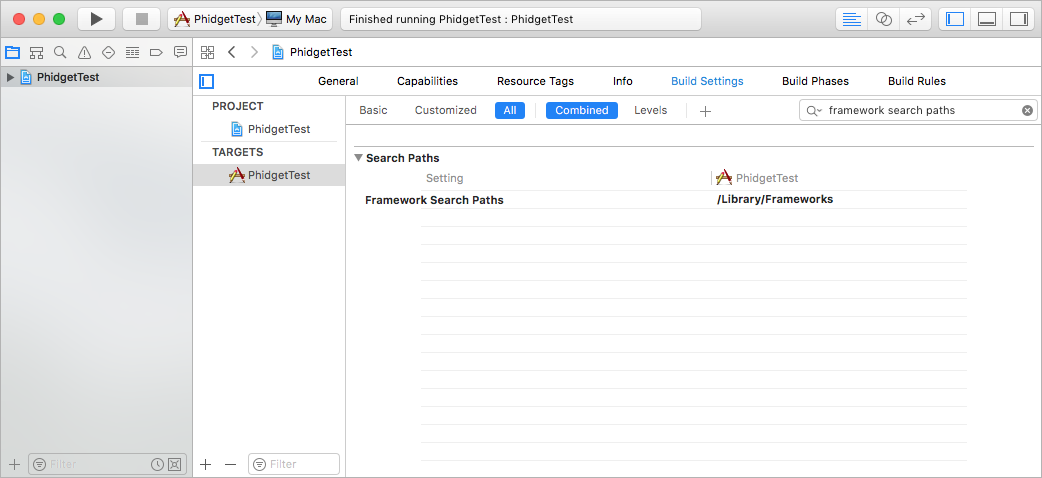Select the Framework Search Paths setting
This screenshot has height=478, width=1042.
point(434,199)
